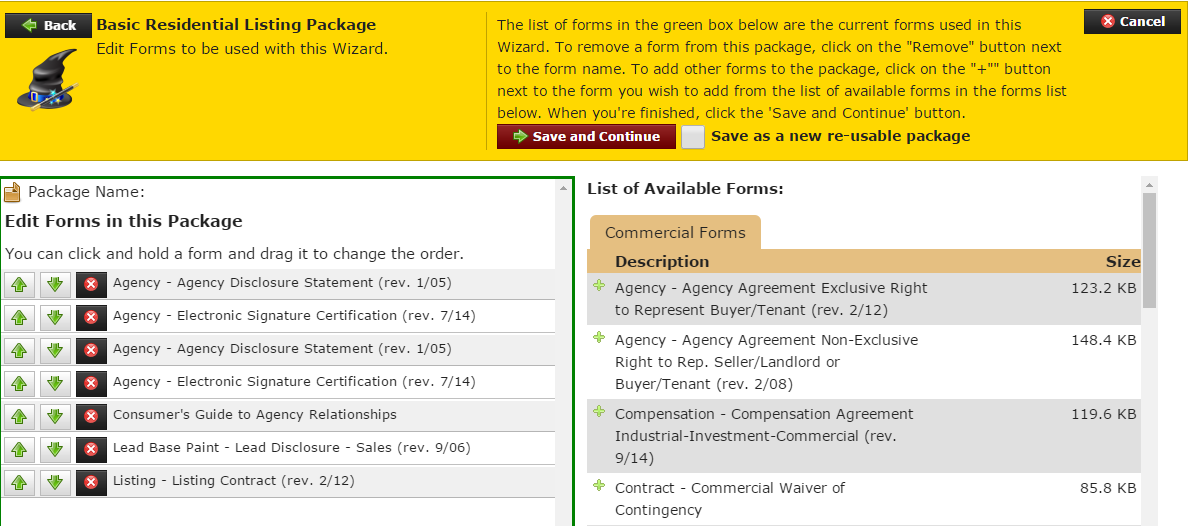Open the Commercial Forms tab
This screenshot has width=1189, height=526.
point(675,233)
